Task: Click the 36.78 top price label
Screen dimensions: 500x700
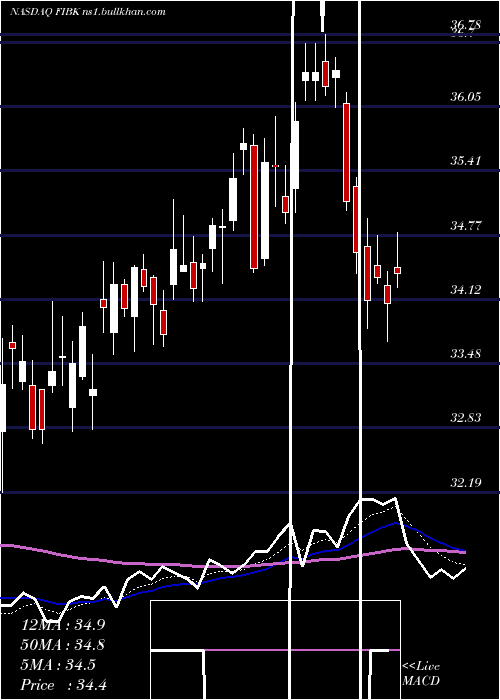Action: (x=466, y=25)
